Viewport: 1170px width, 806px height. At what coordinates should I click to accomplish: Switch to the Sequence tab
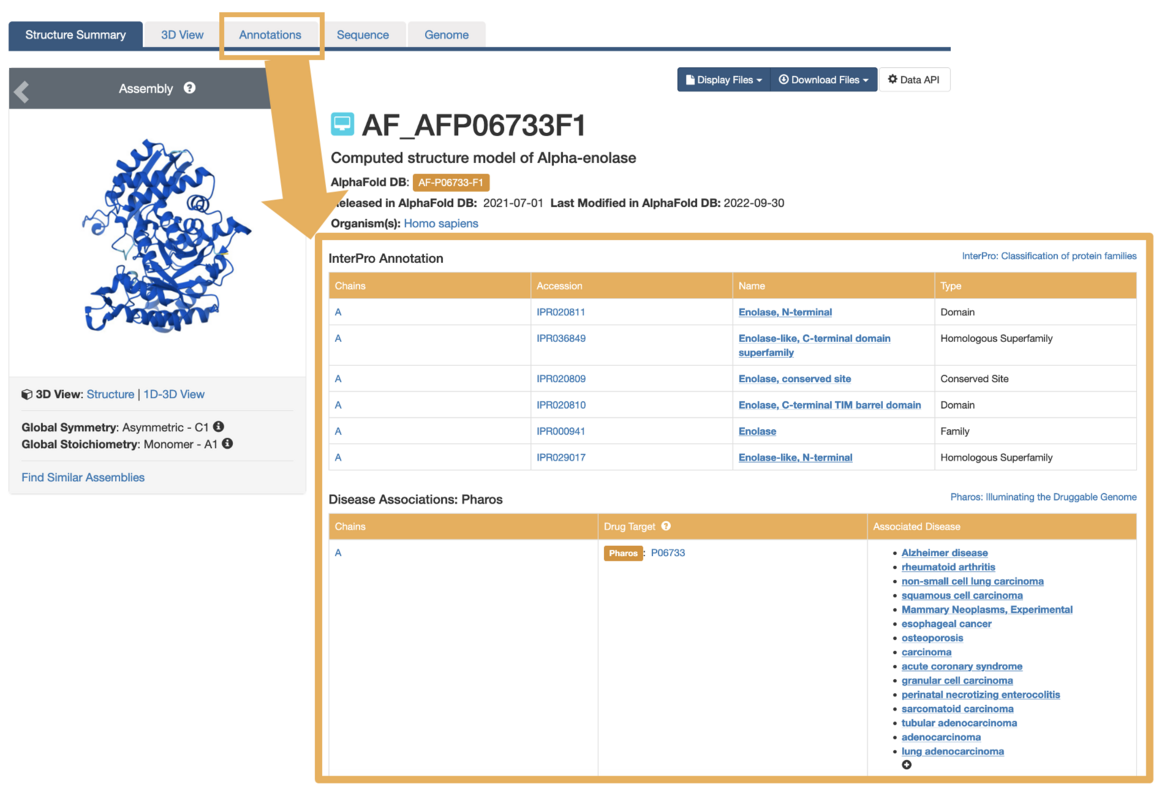(x=364, y=33)
